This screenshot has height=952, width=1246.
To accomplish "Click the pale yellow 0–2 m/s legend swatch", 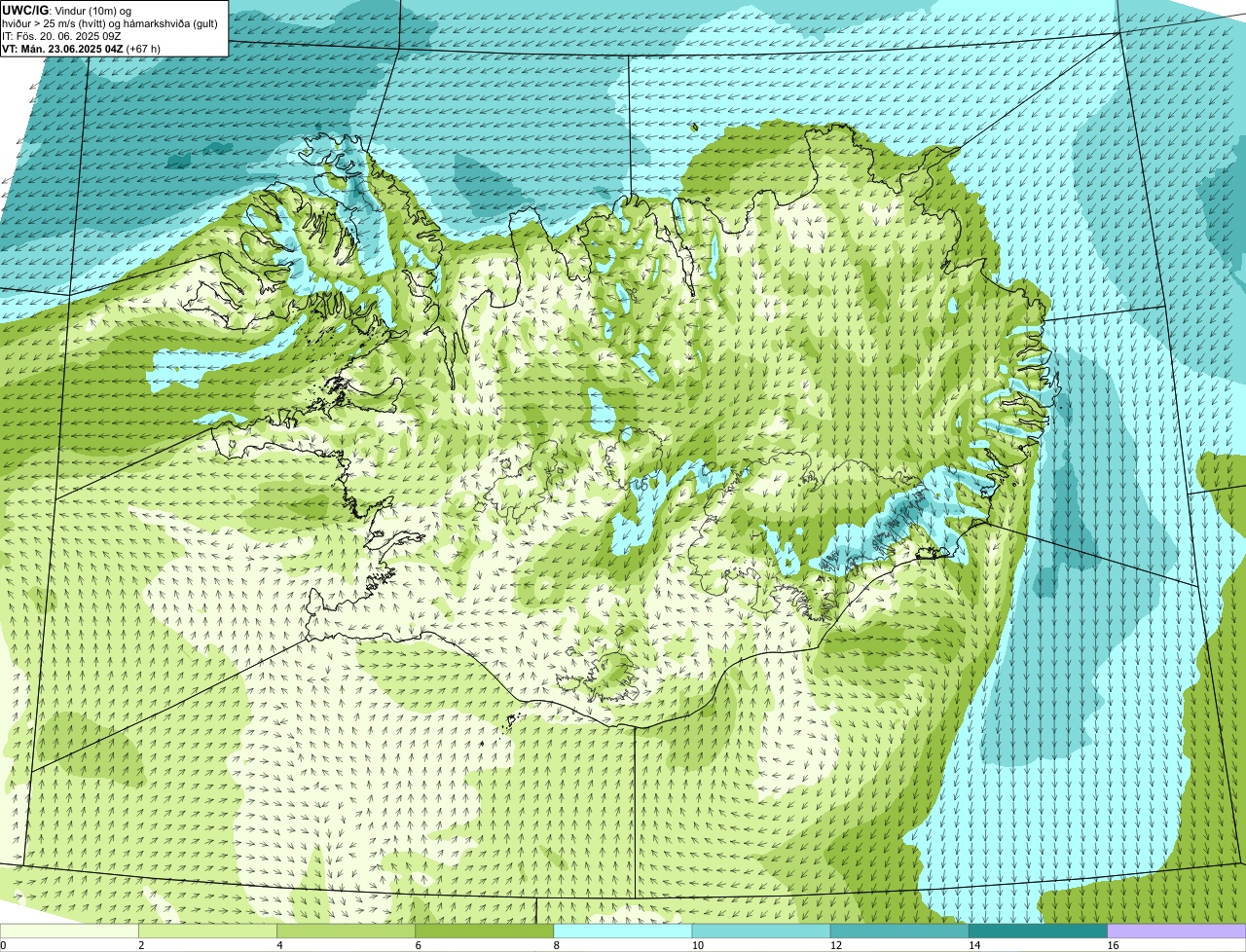I will tap(70, 931).
